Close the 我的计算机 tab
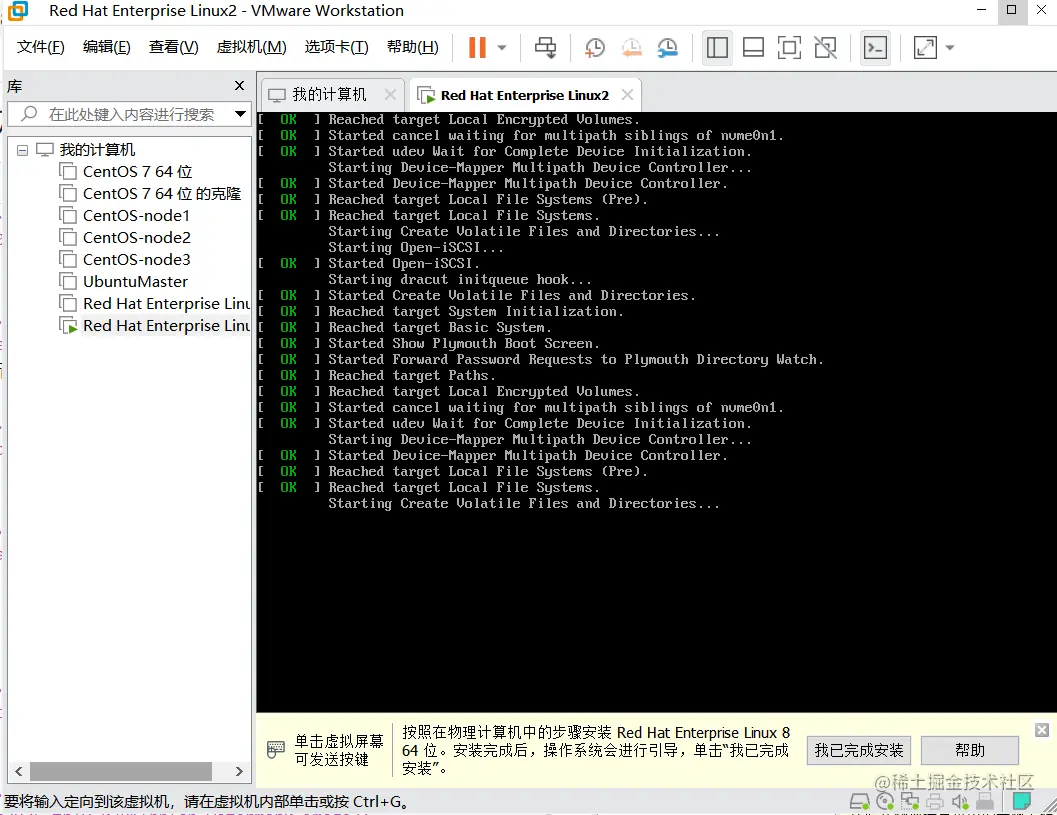The width and height of the screenshot is (1057, 815). coord(390,94)
